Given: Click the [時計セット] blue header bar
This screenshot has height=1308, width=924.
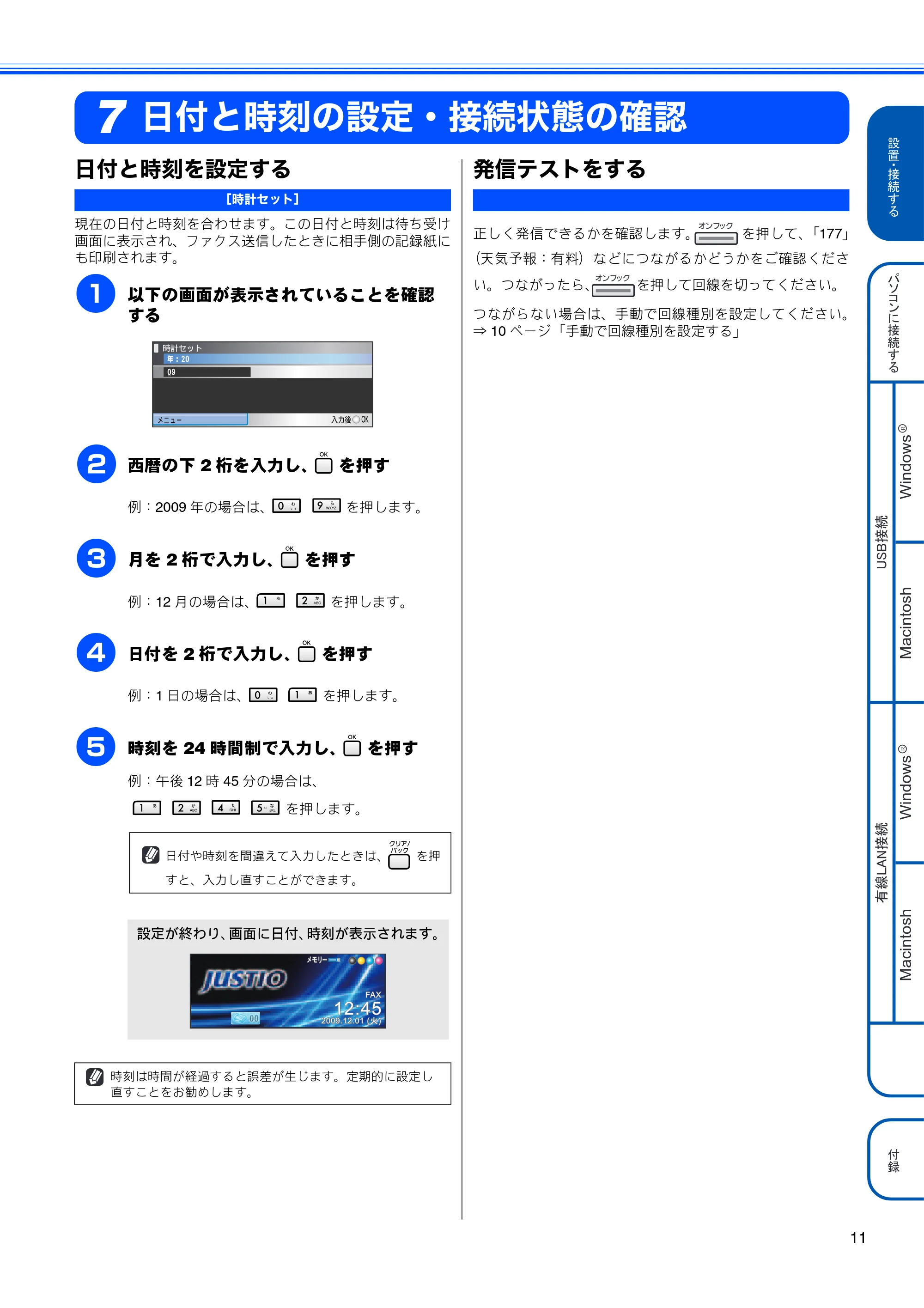Looking at the screenshot, I should click(262, 200).
